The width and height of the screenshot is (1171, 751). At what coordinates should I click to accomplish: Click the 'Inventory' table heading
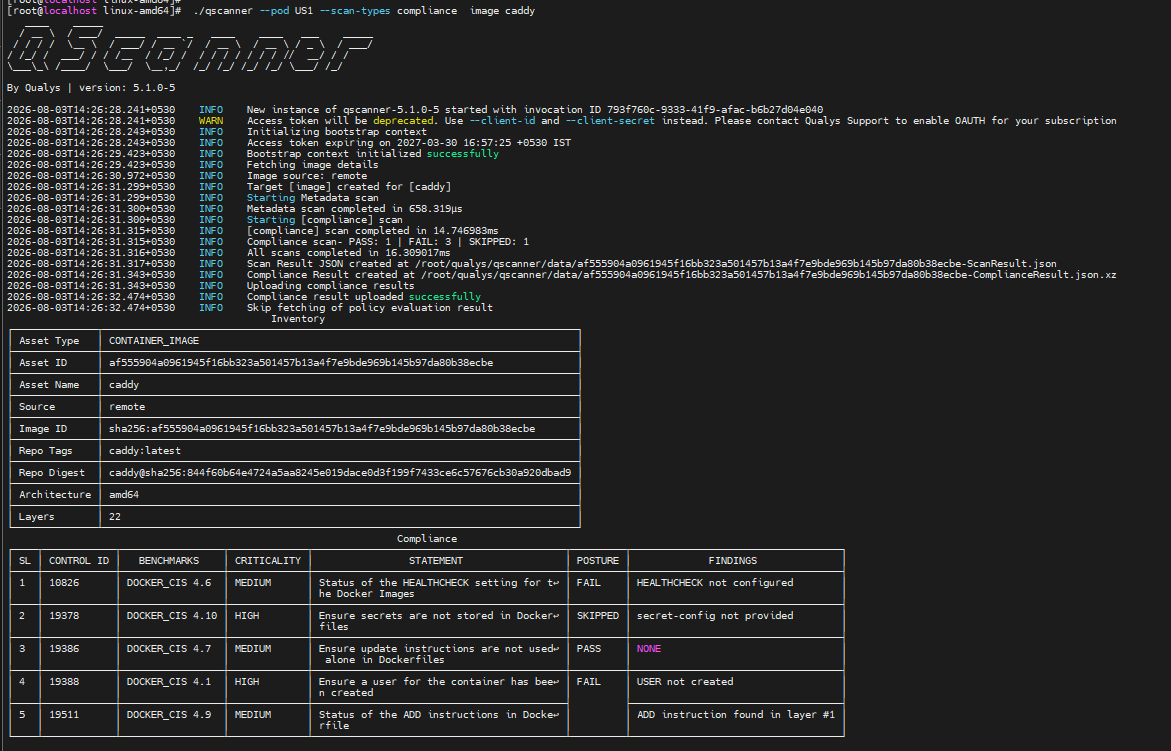[298, 319]
